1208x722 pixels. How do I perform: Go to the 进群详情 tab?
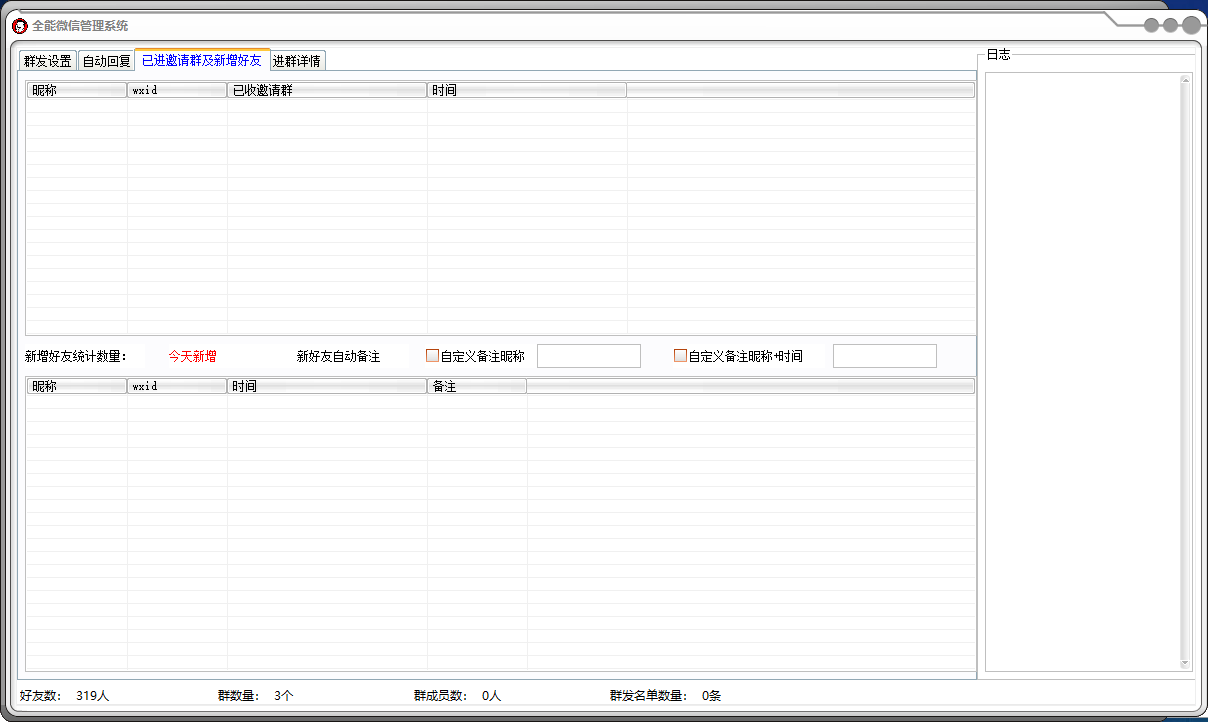click(297, 61)
